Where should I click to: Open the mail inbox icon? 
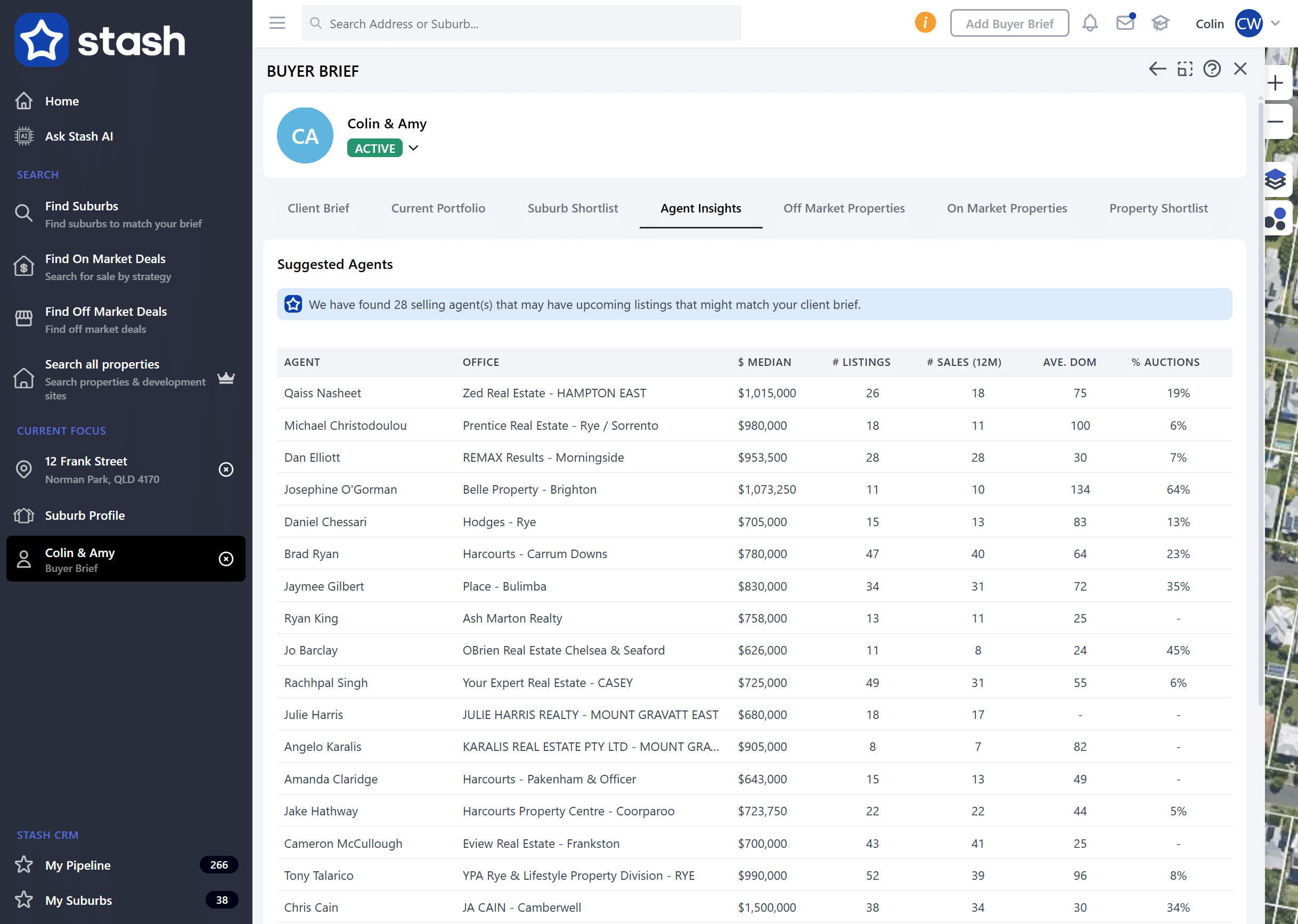coord(1124,23)
